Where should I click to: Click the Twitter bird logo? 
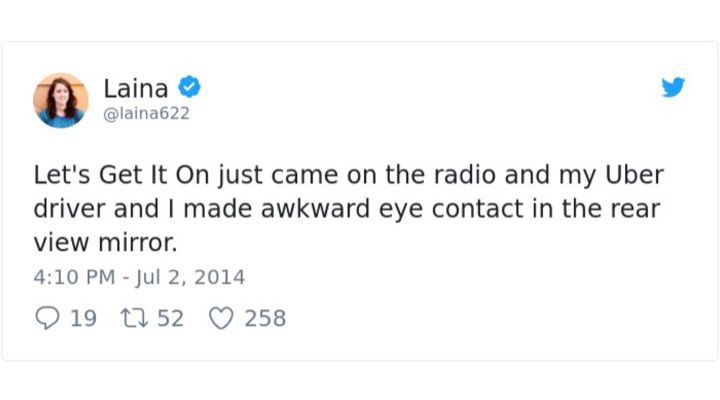pos(673,88)
